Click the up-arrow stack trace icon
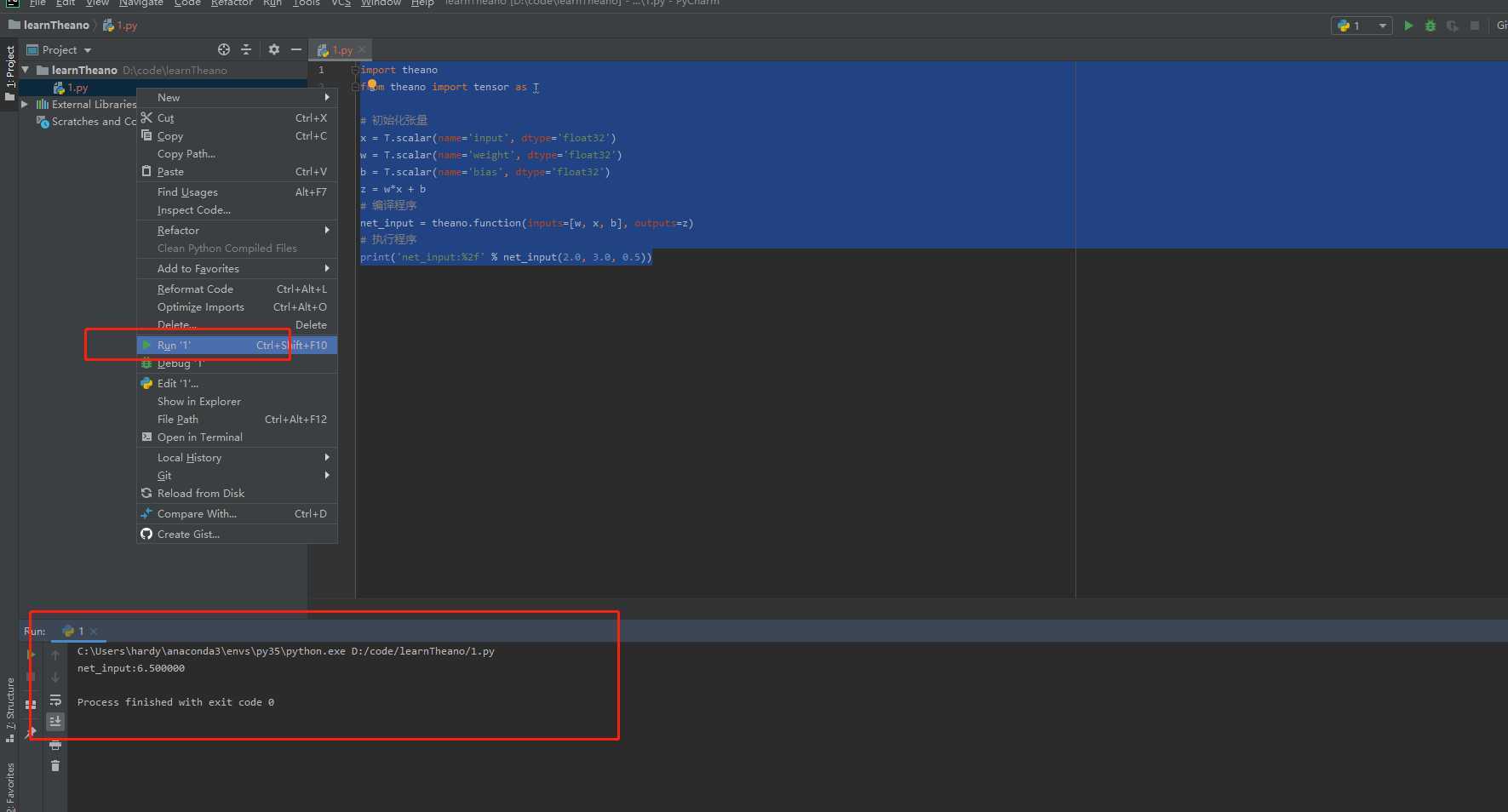Screen dimensions: 1508x812 pyautogui.click(x=55, y=655)
